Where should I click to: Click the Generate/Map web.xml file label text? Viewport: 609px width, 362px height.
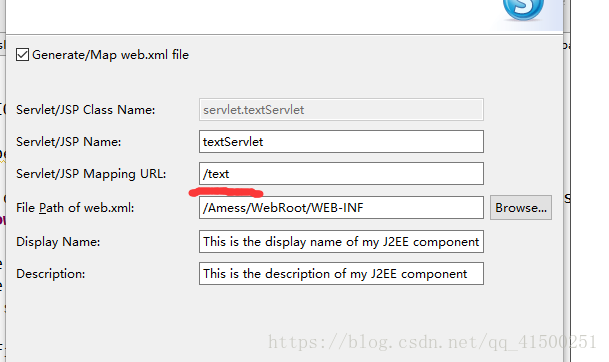click(110, 55)
